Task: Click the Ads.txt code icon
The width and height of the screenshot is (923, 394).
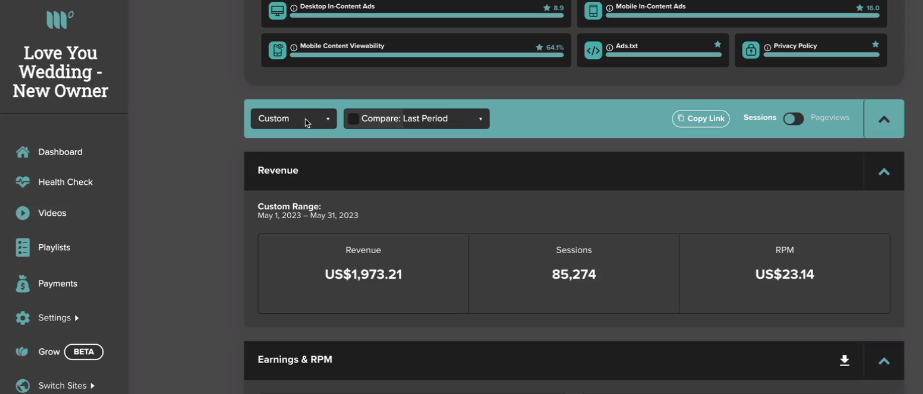Action: coord(593,50)
